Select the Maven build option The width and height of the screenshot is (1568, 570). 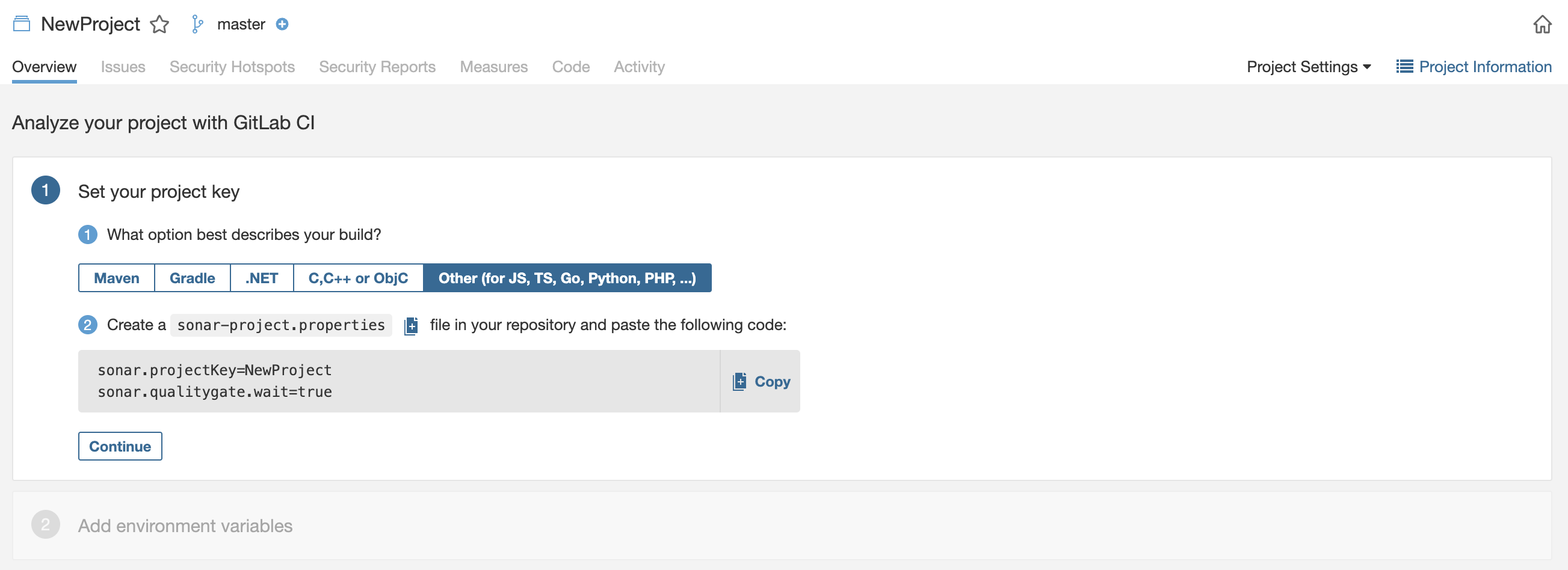(x=116, y=278)
